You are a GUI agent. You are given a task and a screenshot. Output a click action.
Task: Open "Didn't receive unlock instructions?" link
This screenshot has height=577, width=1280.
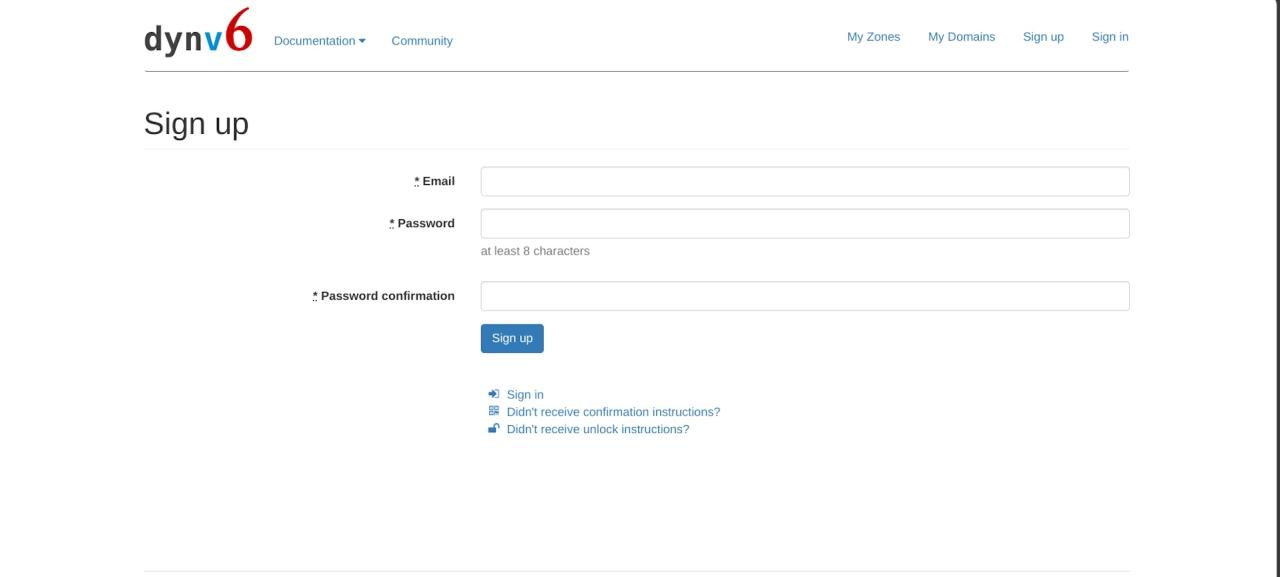598,430
